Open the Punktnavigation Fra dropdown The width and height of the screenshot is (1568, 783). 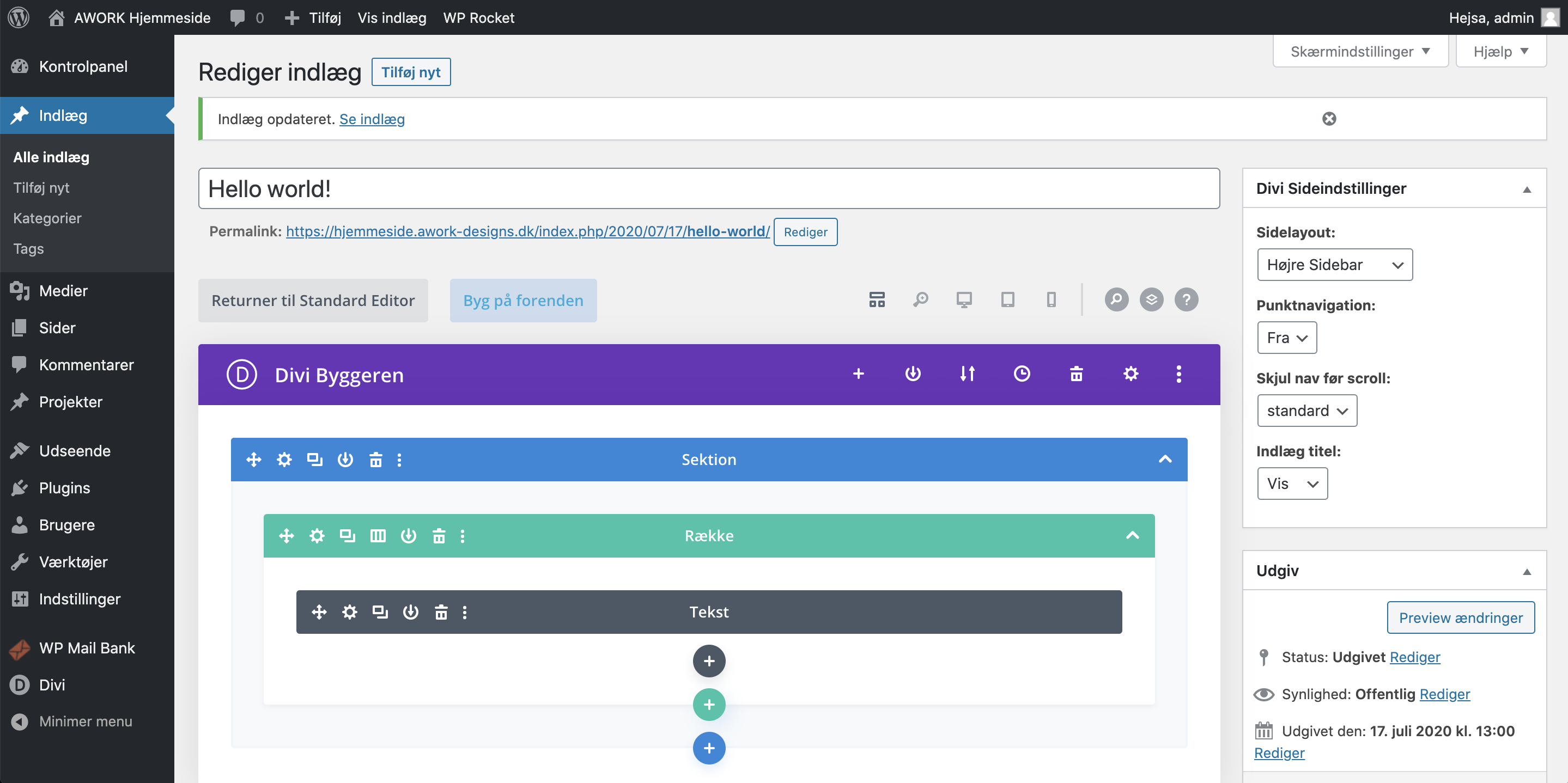1287,338
